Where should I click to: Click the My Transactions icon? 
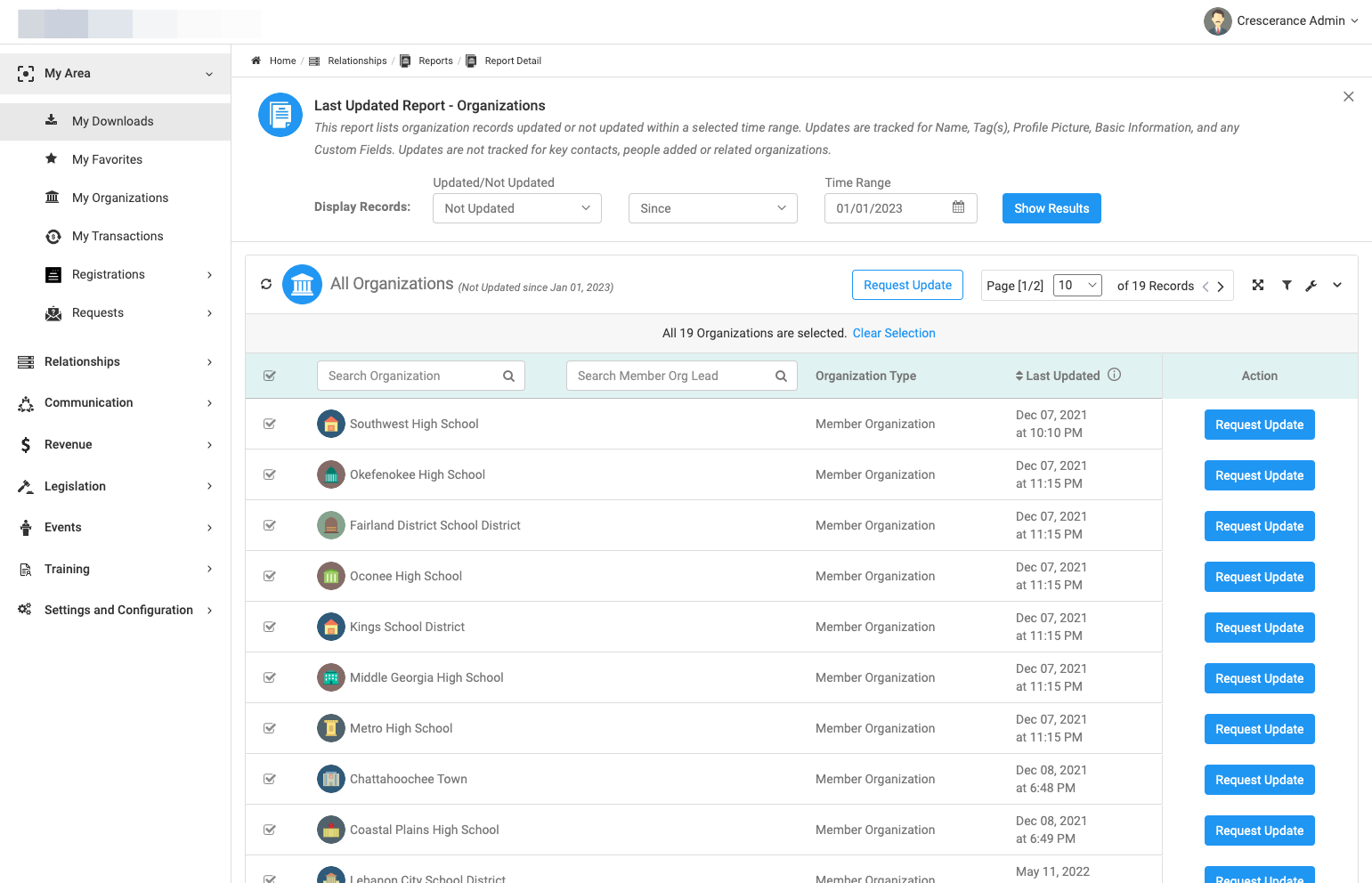click(x=53, y=236)
